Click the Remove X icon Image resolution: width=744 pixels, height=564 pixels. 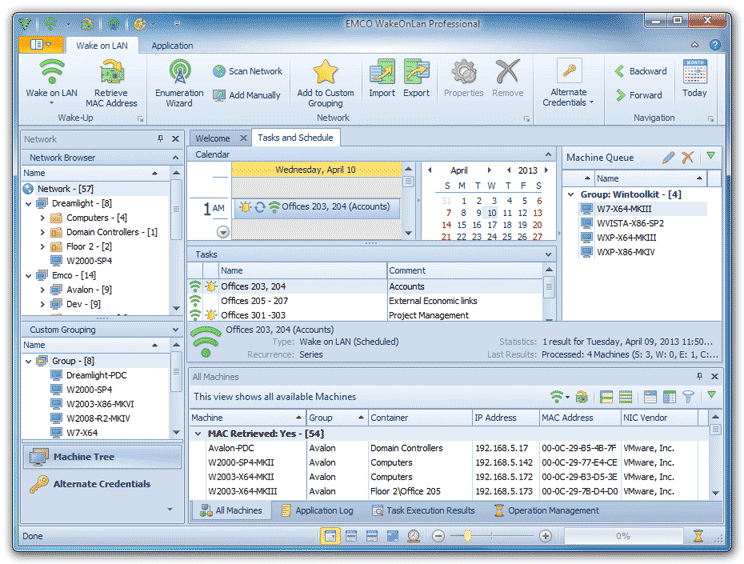(x=507, y=72)
